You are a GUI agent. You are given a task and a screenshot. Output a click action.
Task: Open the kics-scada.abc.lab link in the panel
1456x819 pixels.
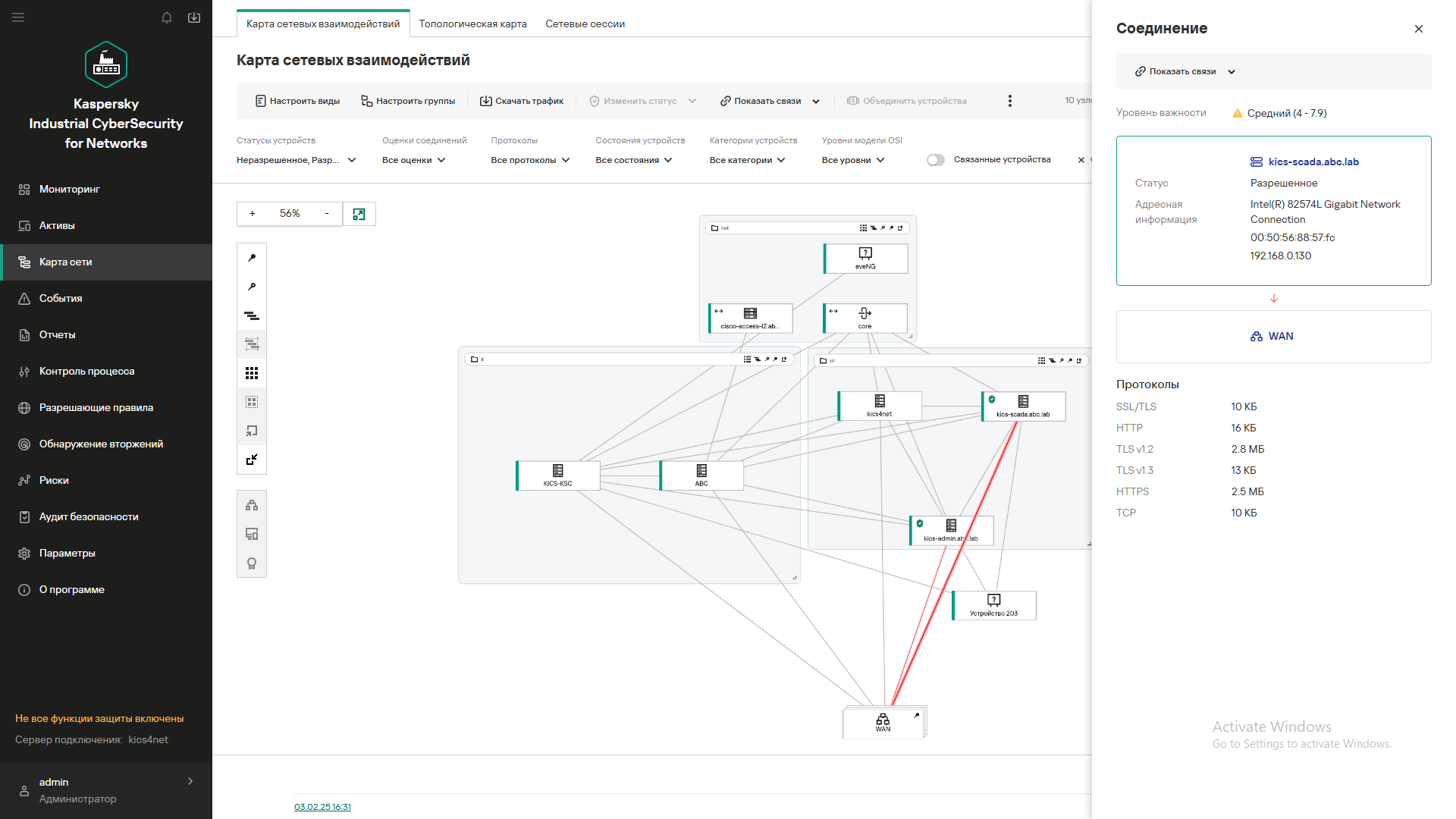point(1313,162)
